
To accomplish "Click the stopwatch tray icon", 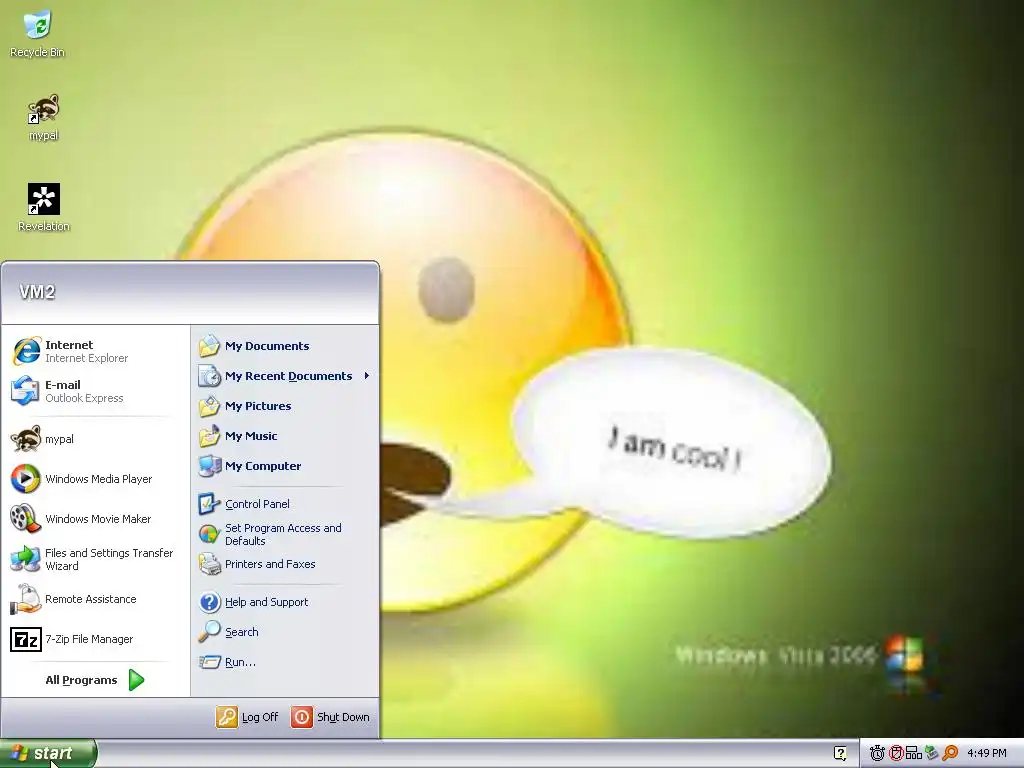I will click(x=877, y=754).
